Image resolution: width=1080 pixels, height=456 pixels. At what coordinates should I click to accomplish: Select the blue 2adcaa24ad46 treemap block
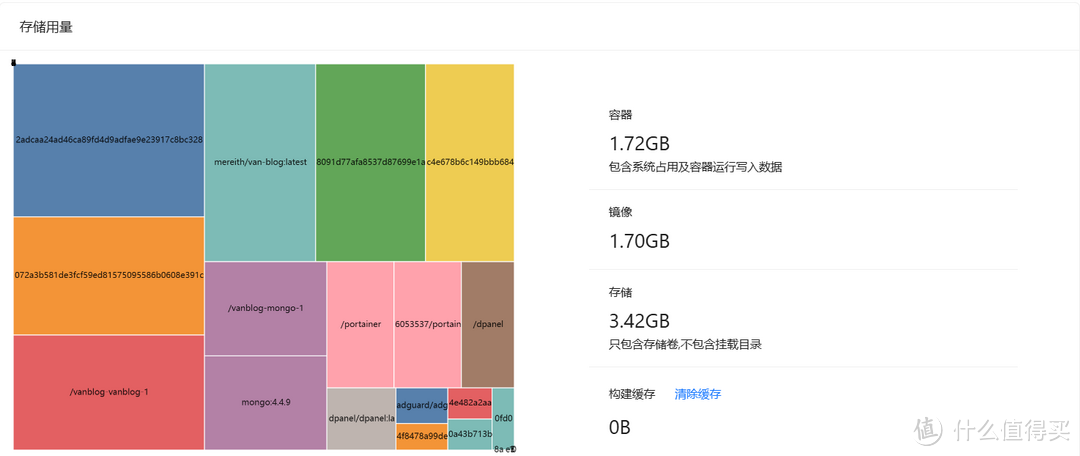109,140
